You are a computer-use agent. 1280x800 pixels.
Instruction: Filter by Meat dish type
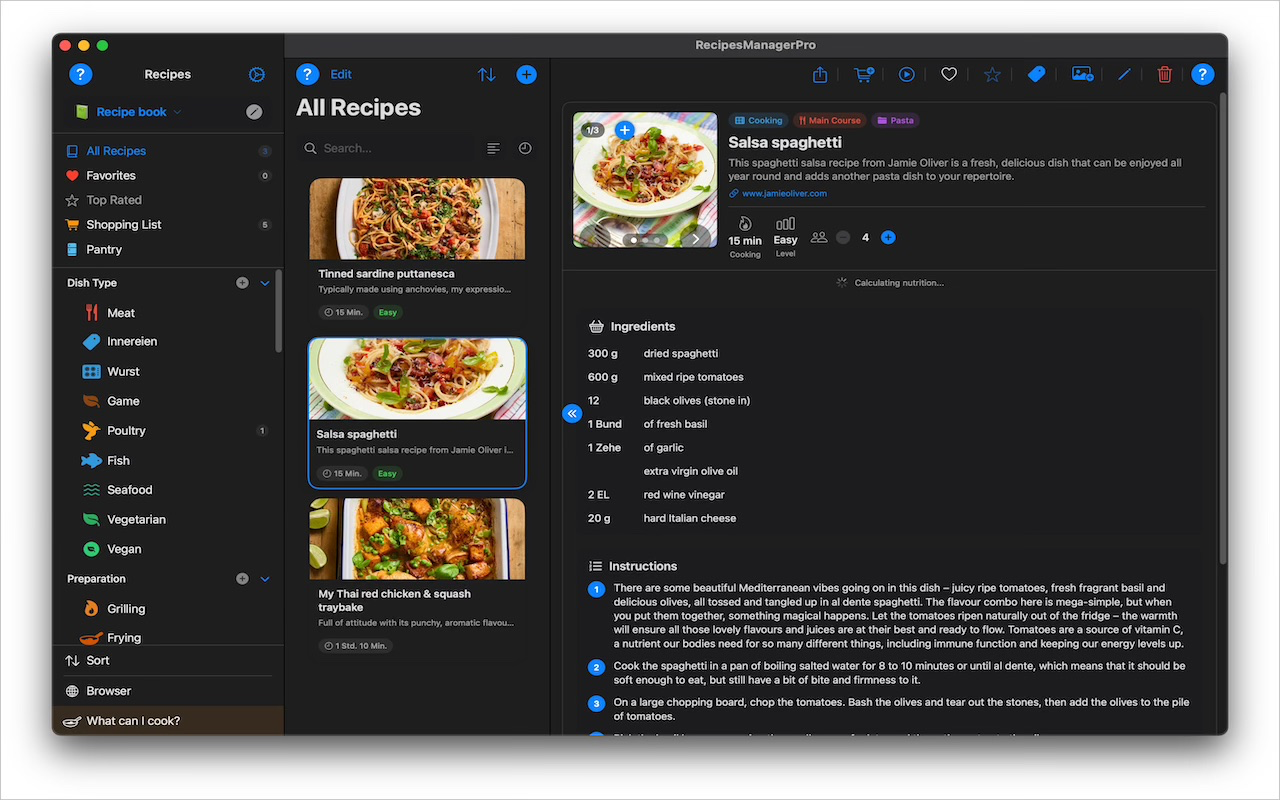(x=168, y=313)
